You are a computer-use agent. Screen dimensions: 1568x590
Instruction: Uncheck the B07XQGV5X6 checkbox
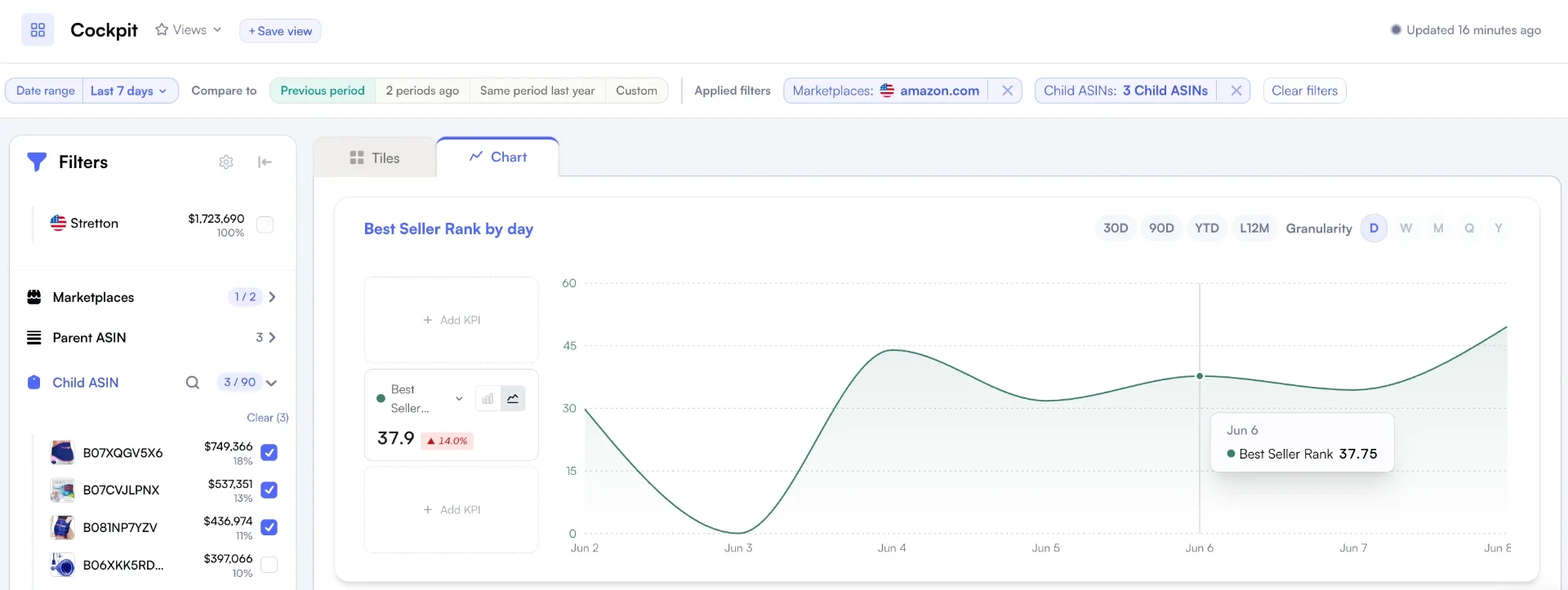tap(269, 452)
